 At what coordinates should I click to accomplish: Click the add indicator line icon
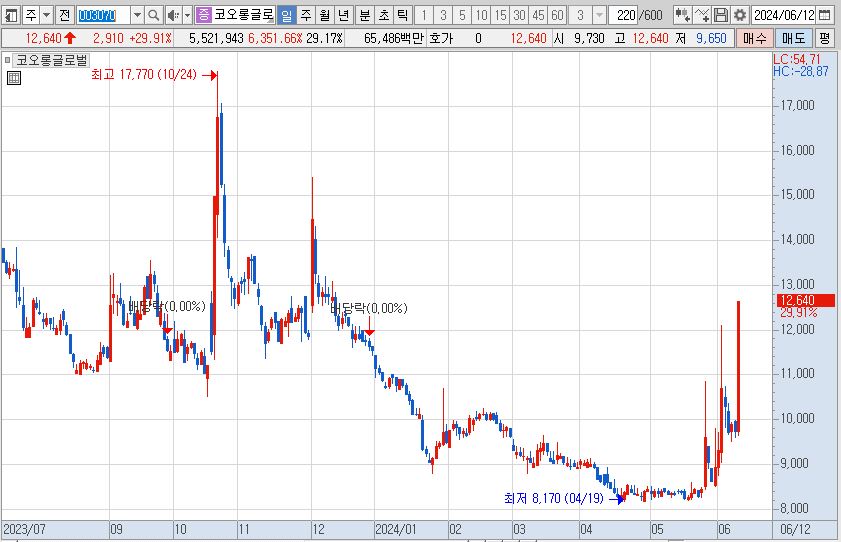[702, 15]
